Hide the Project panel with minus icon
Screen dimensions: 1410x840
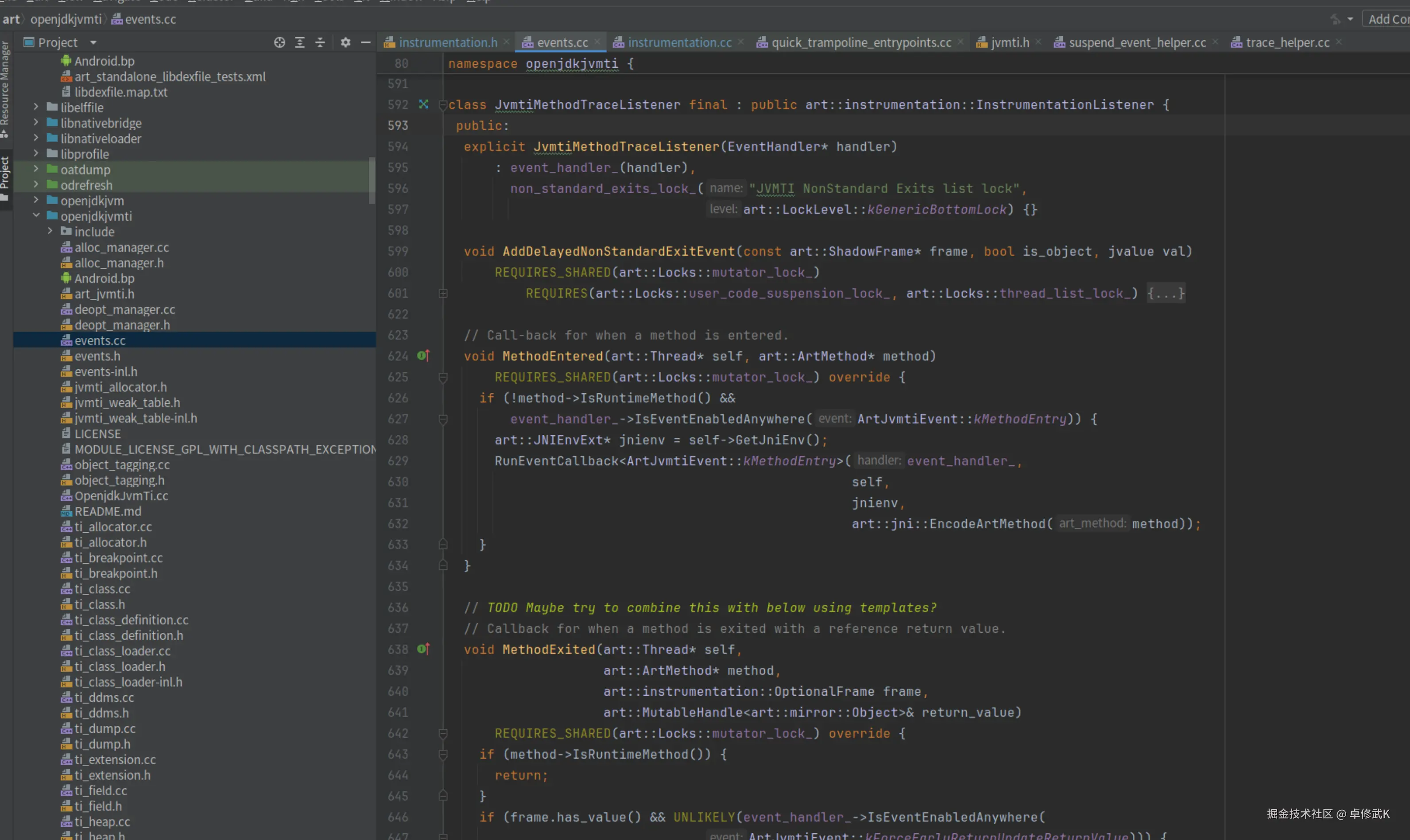coord(366,43)
